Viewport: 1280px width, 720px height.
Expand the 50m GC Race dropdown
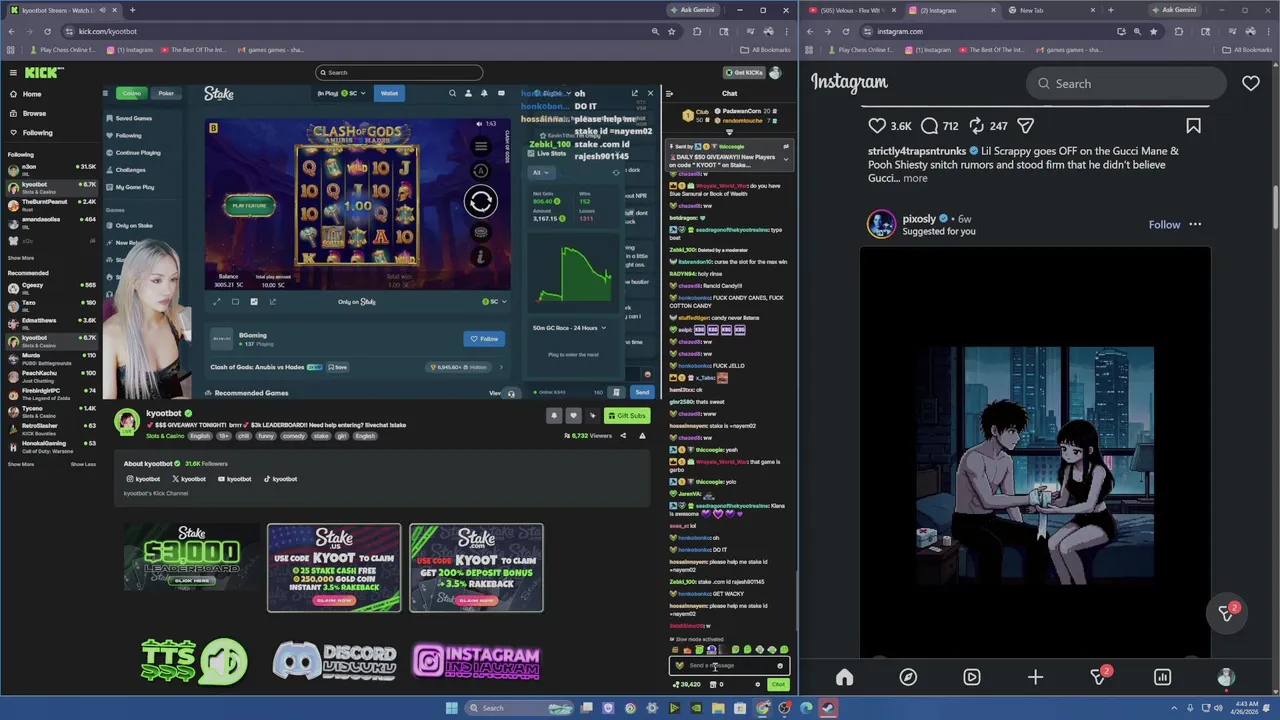point(570,328)
